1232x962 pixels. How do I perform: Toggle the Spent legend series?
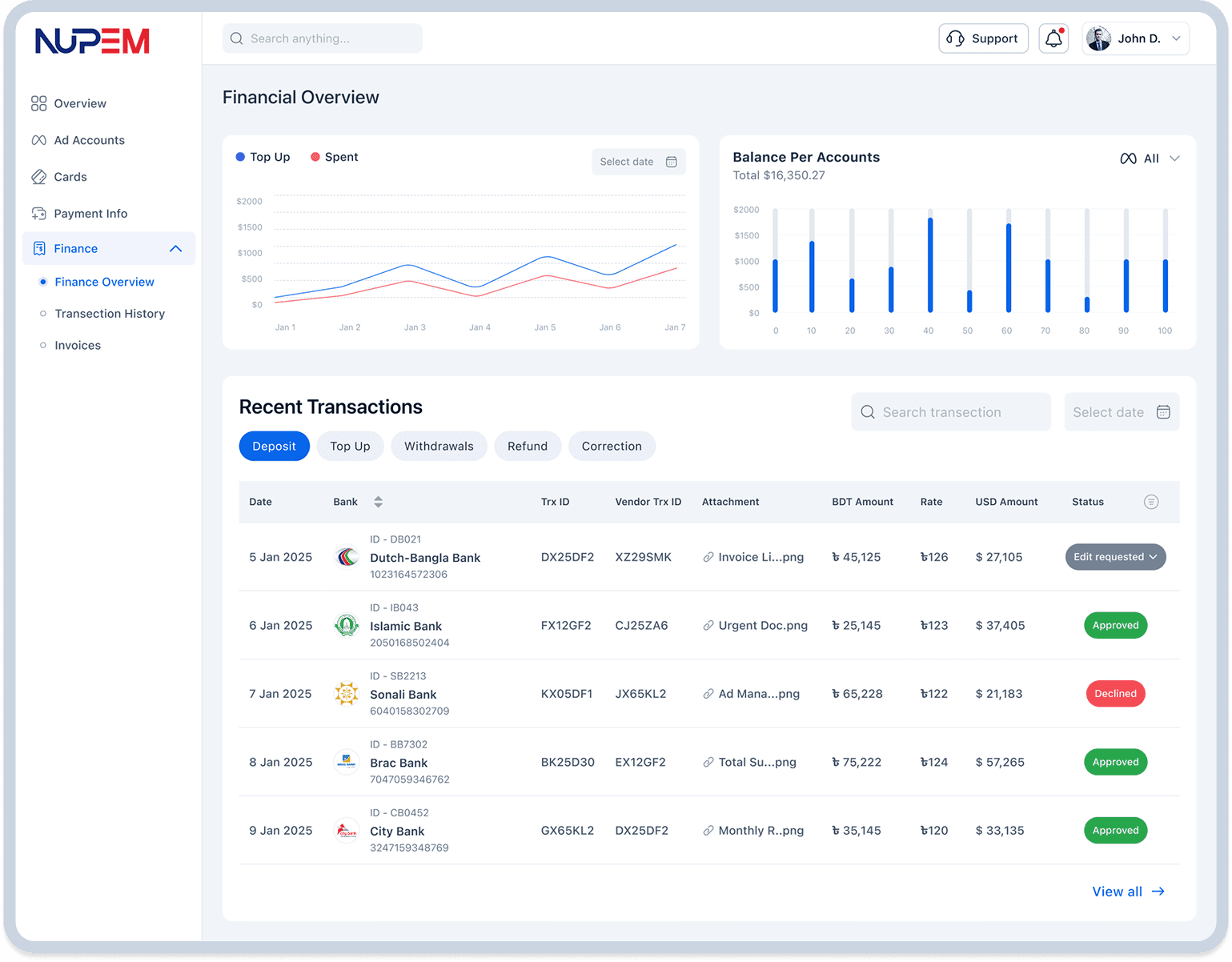pyautogui.click(x=334, y=157)
